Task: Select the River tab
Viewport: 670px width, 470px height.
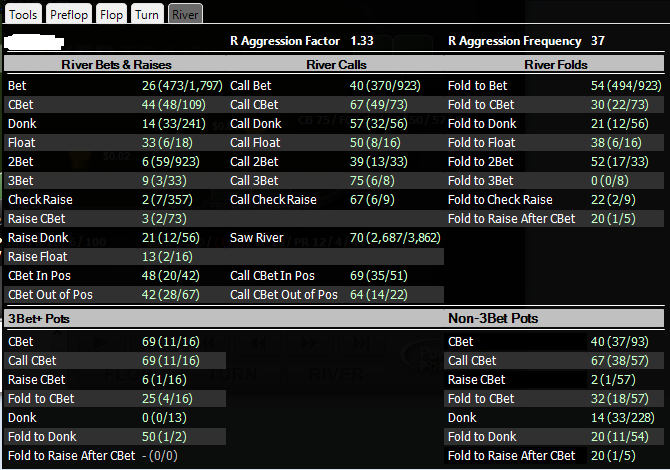Action: pyautogui.click(x=185, y=14)
